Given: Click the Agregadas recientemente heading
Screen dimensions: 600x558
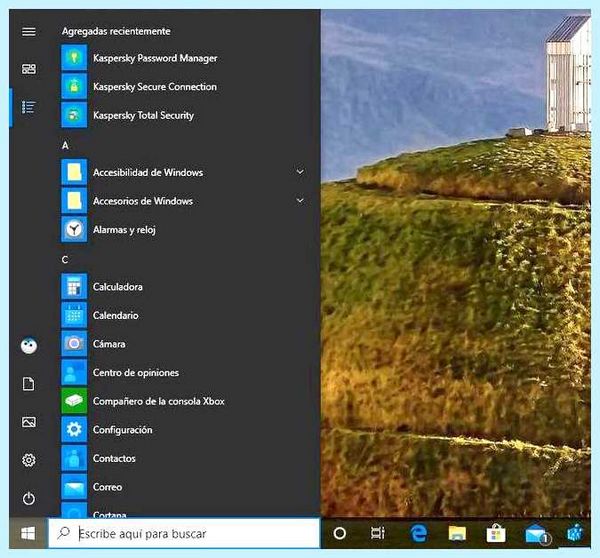Looking at the screenshot, I should tap(116, 31).
